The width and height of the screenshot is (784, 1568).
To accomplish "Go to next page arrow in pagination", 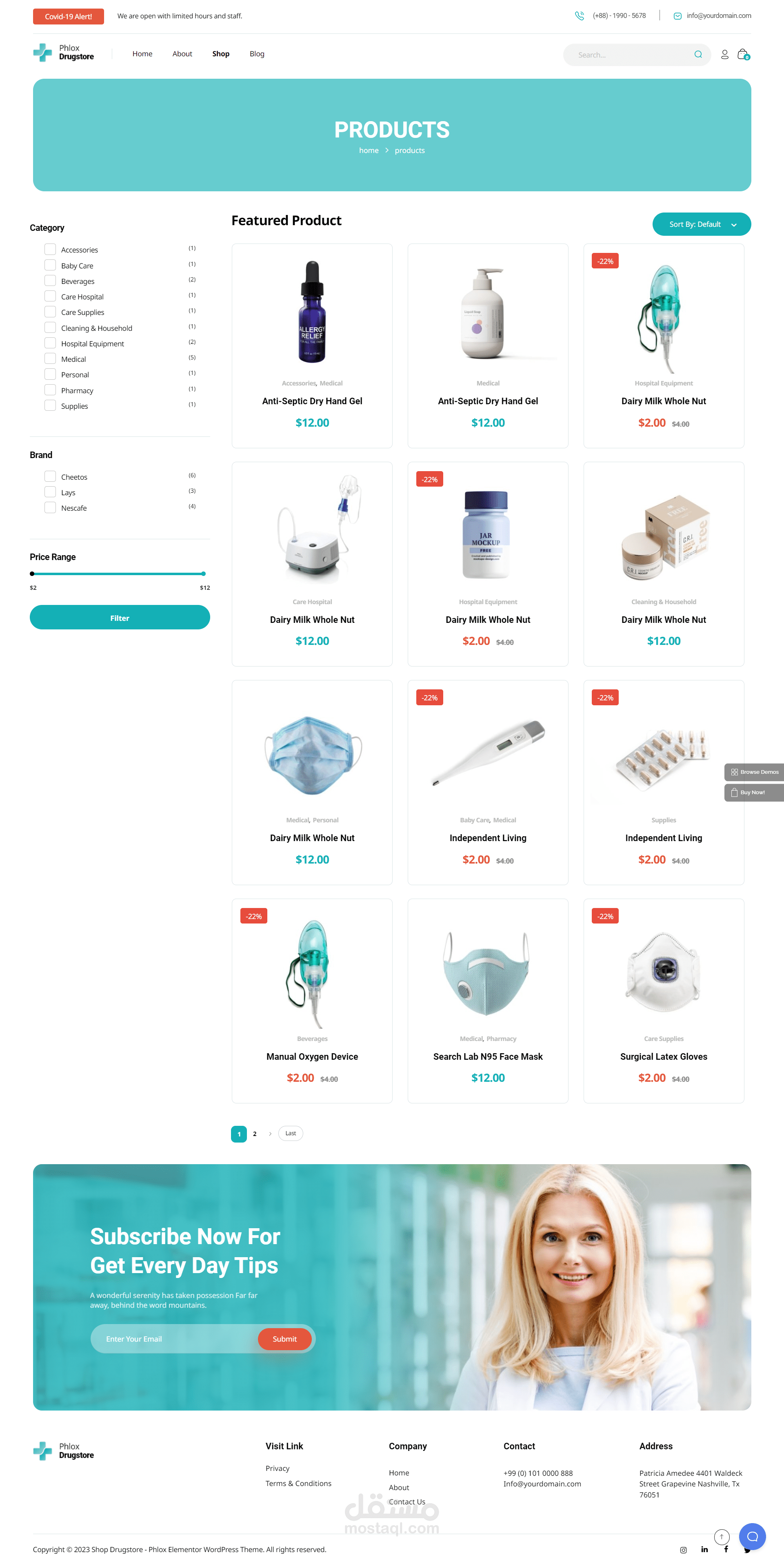I will (x=270, y=1134).
